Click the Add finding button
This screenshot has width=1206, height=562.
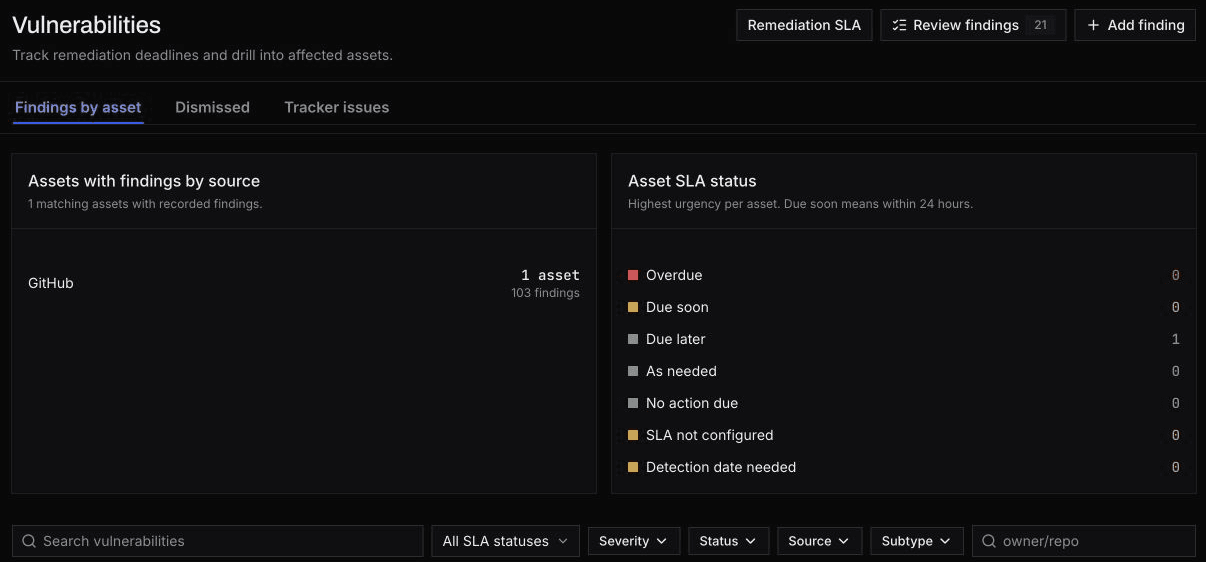tap(1135, 25)
